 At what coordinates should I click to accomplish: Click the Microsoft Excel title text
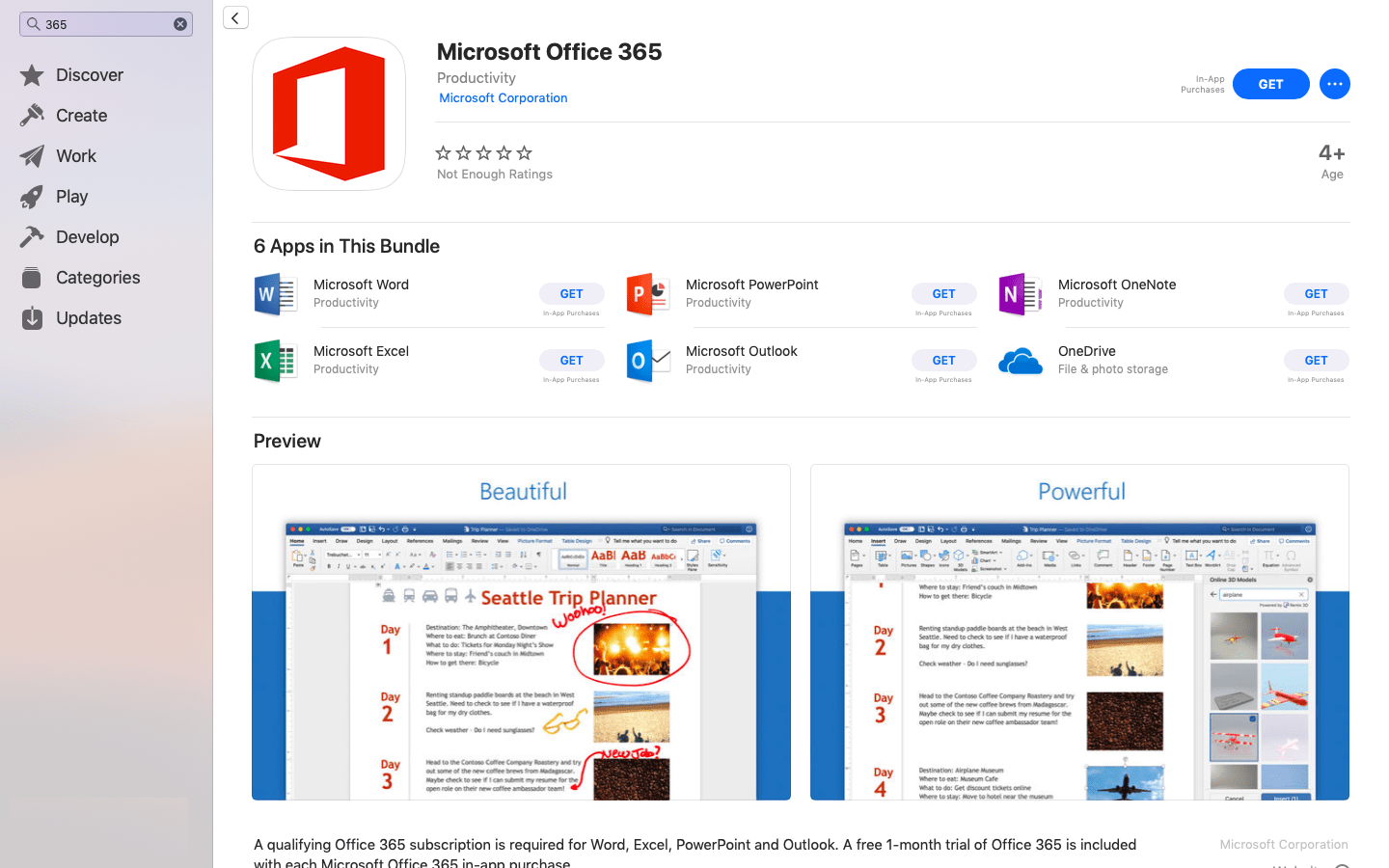click(361, 351)
